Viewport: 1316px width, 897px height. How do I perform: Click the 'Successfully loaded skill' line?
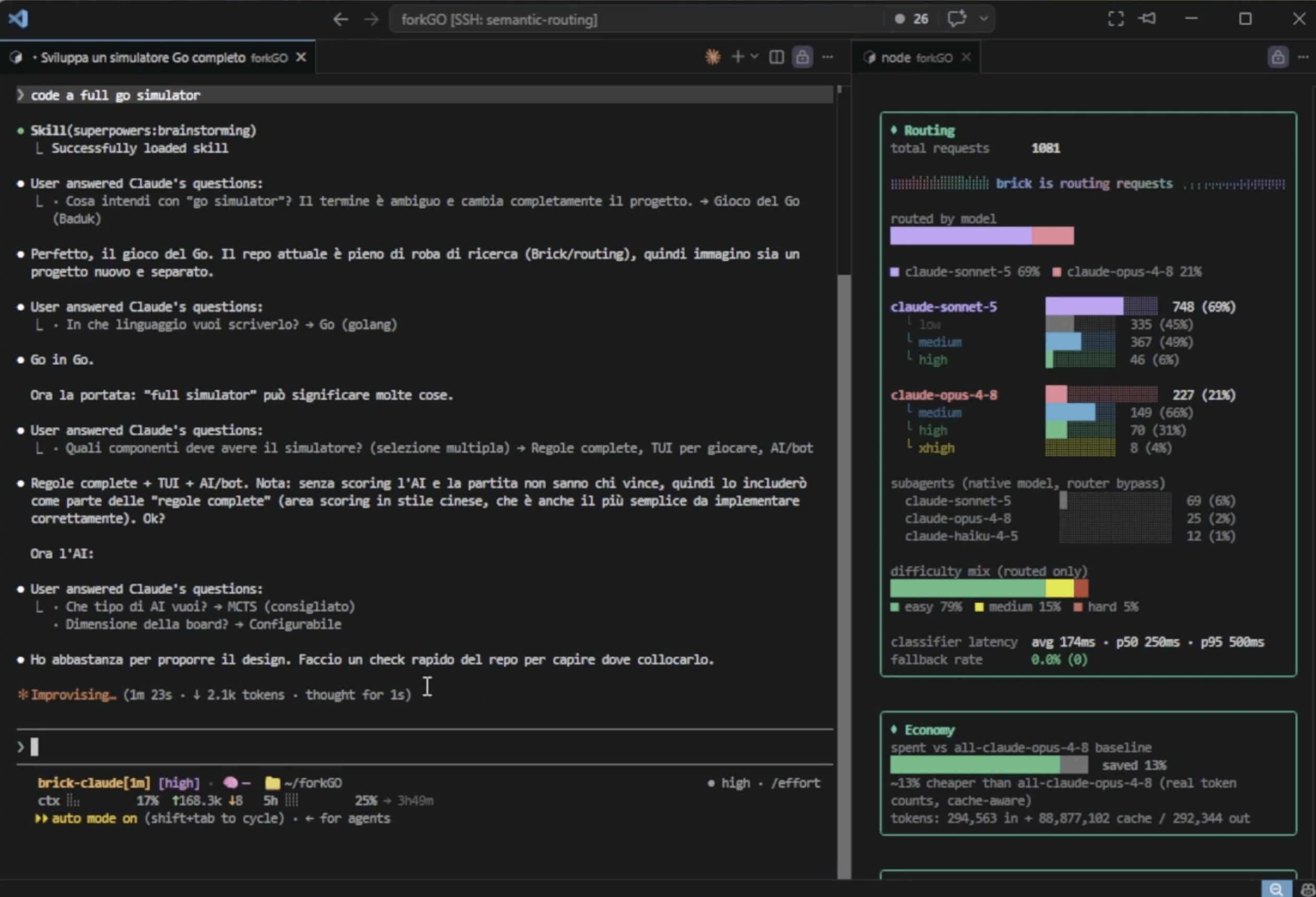pyautogui.click(x=140, y=148)
